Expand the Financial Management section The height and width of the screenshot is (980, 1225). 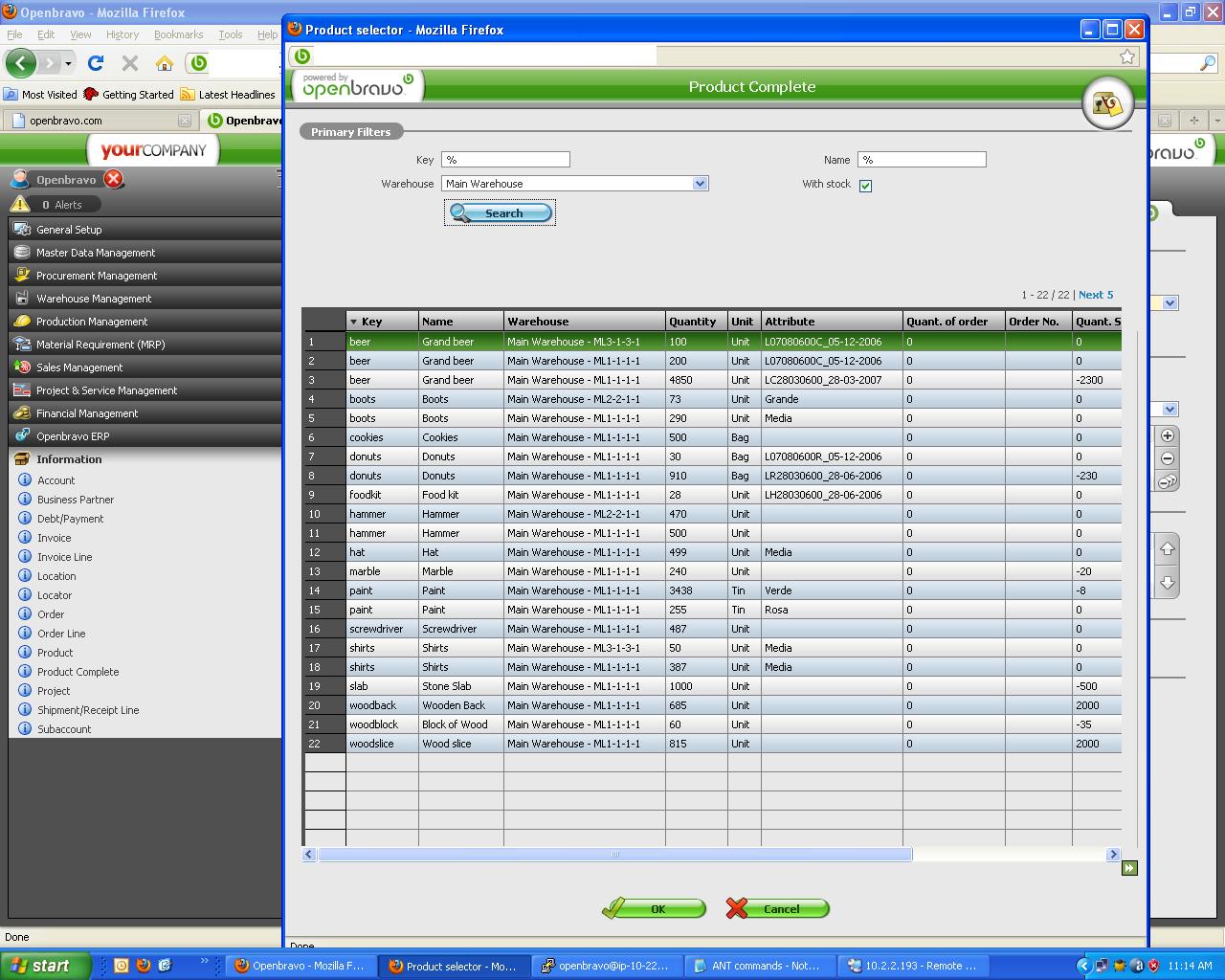(x=87, y=413)
